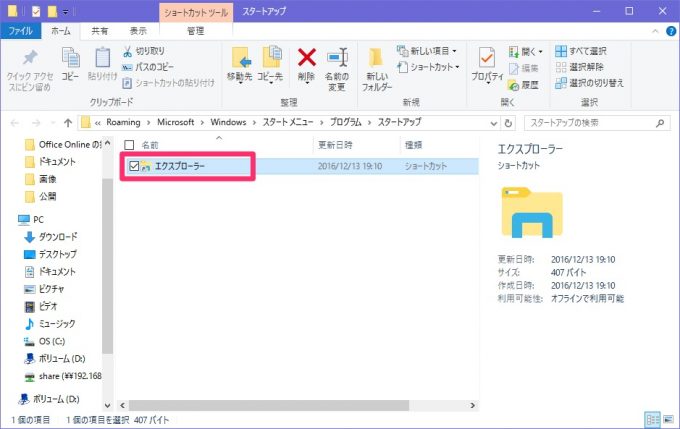The image size is (680, 429).
Task: Choose Copy path (パスのコピー)
Action: pyautogui.click(x=148, y=67)
